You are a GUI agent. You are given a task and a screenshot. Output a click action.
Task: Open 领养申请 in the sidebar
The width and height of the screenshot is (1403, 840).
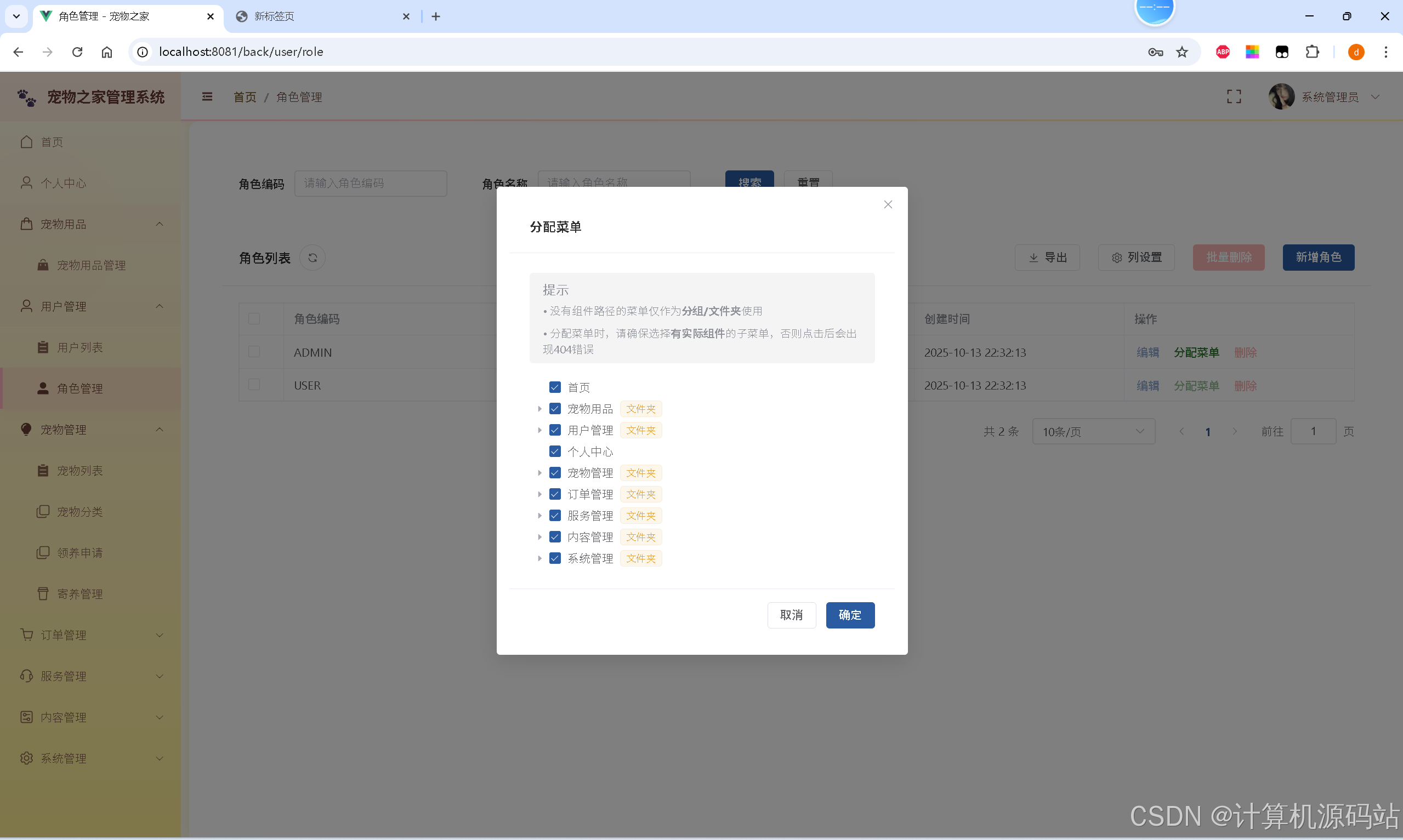(90, 552)
